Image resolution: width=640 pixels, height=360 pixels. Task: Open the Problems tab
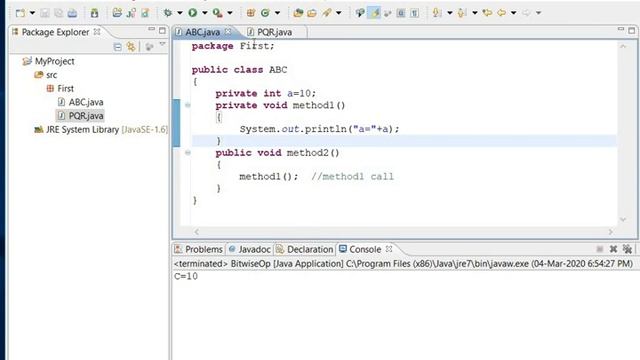pyautogui.click(x=198, y=249)
